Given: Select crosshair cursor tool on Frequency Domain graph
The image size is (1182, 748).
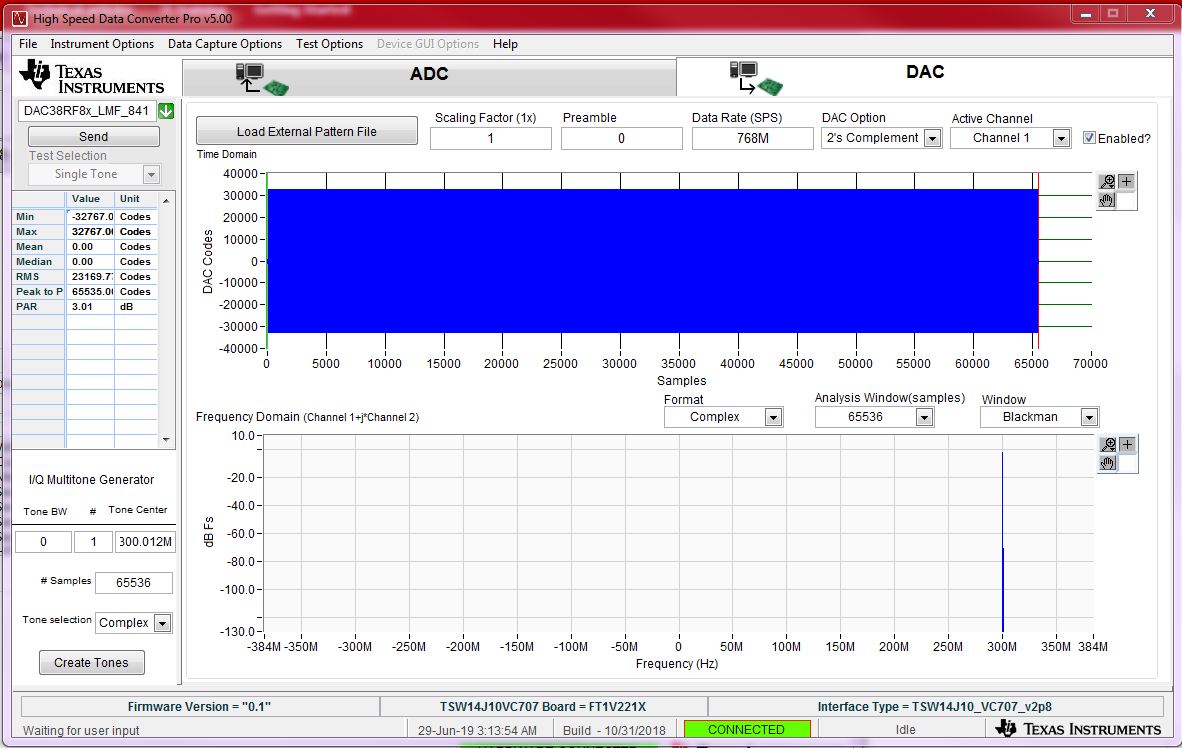Looking at the screenshot, I should (x=1126, y=445).
